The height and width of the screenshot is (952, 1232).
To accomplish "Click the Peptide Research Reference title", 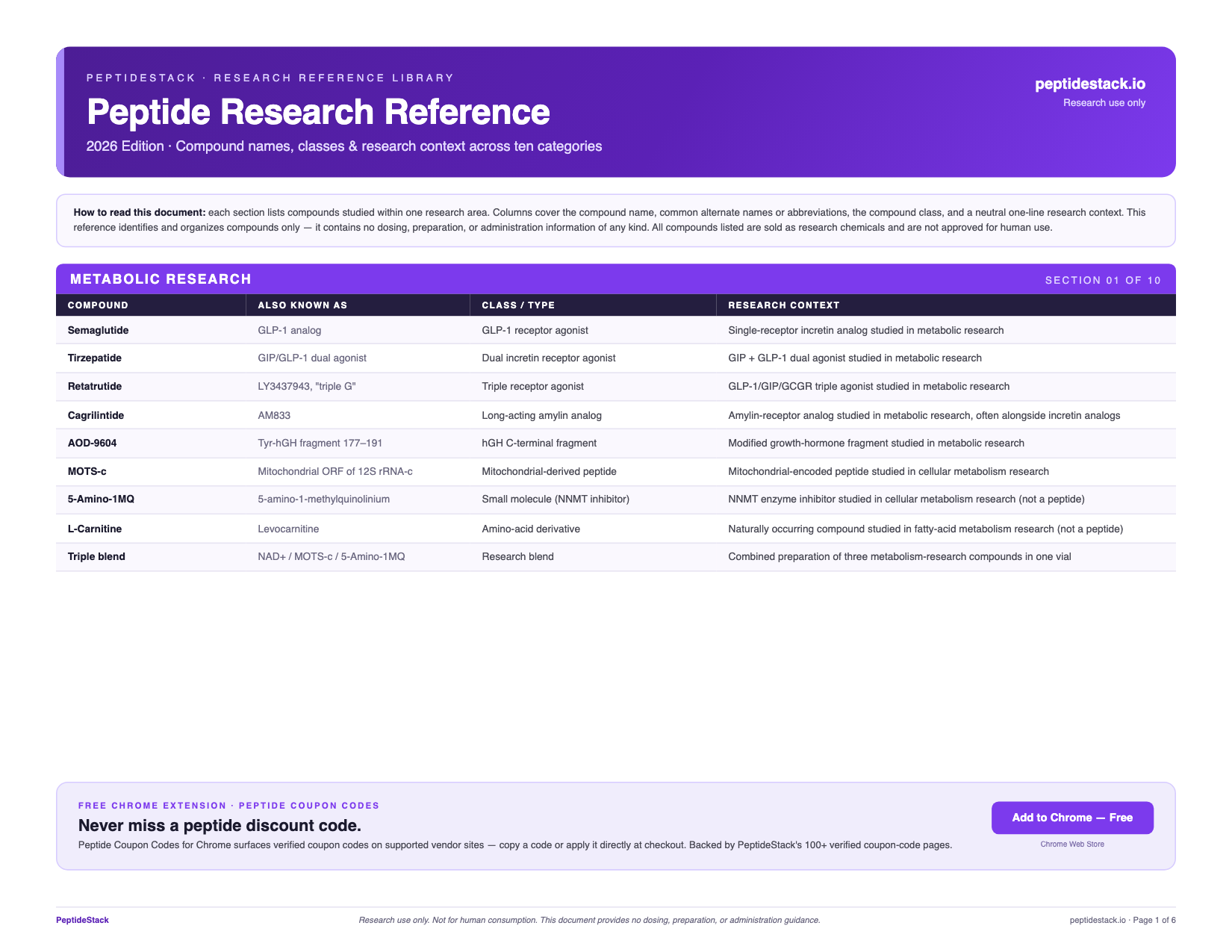I will click(319, 112).
